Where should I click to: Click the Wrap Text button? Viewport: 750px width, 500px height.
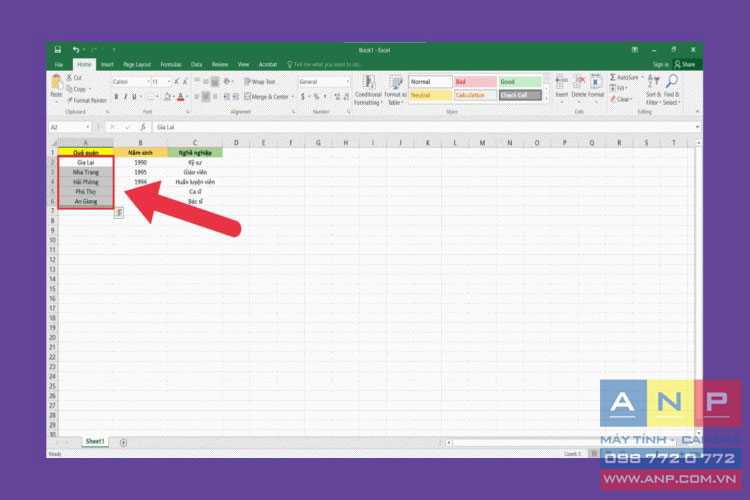tap(260, 82)
